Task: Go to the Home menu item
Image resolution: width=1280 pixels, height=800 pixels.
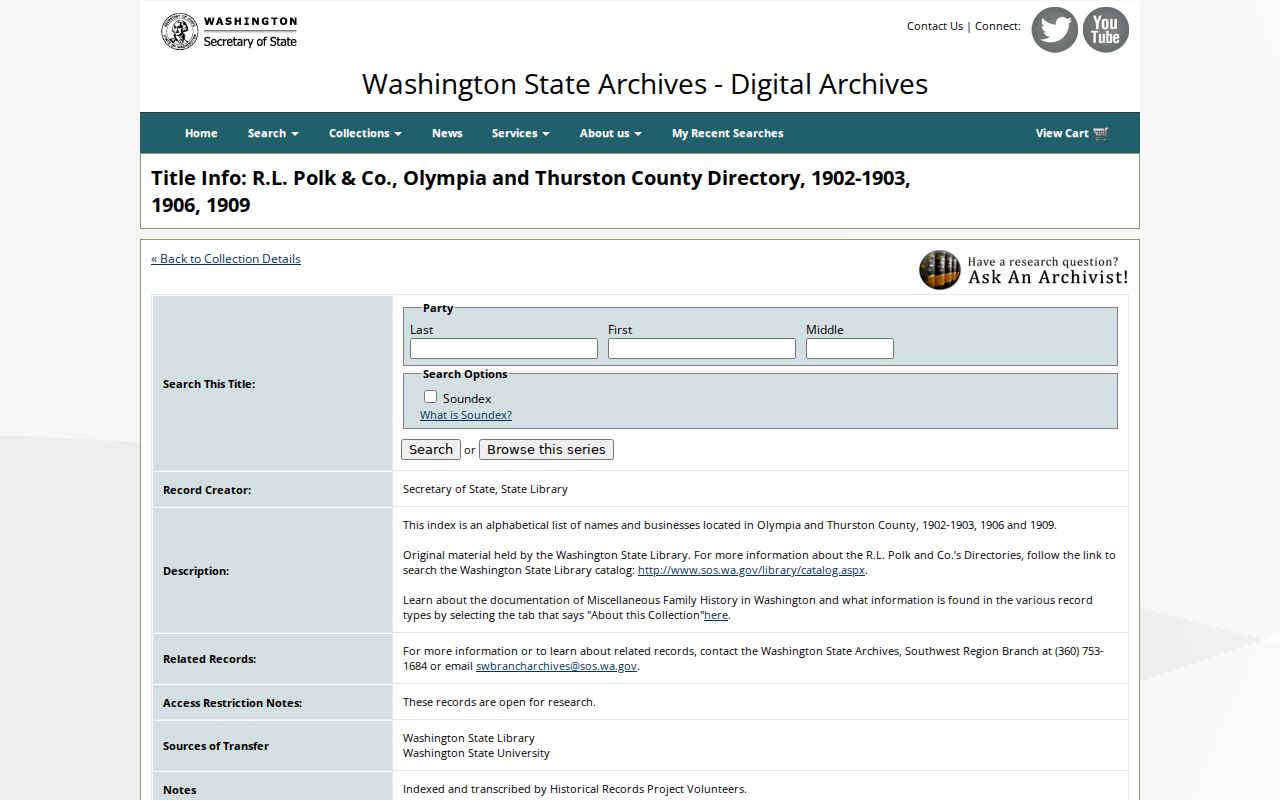Action: point(201,133)
